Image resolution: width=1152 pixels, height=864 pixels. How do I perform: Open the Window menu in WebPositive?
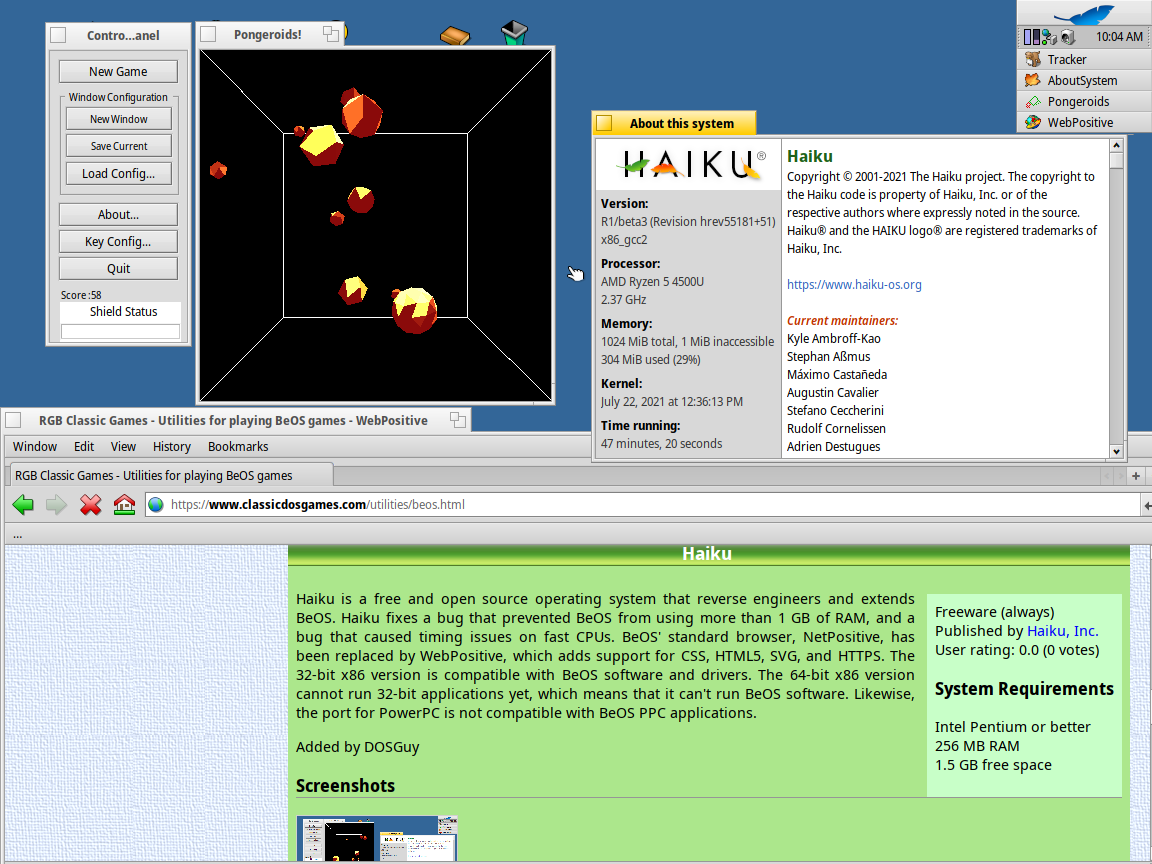pyautogui.click(x=35, y=447)
